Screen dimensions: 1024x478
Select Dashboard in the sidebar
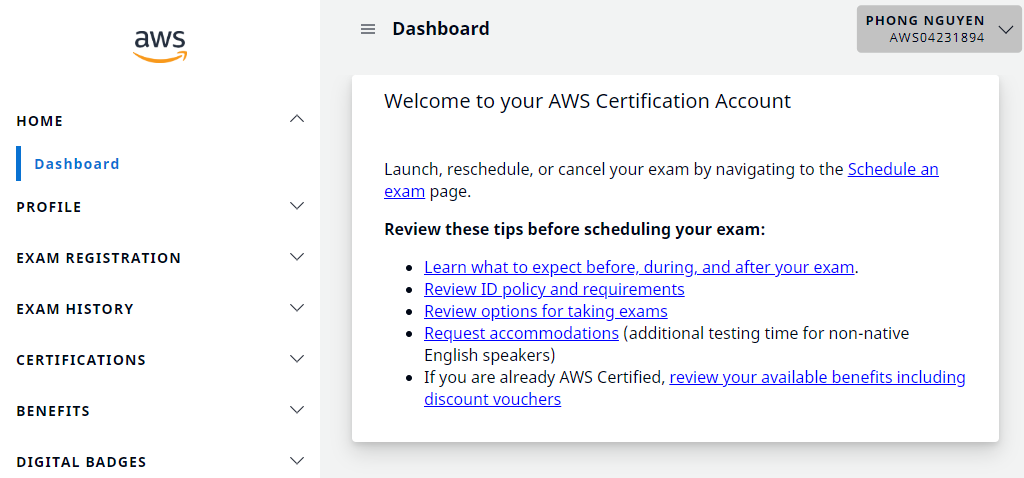point(77,164)
